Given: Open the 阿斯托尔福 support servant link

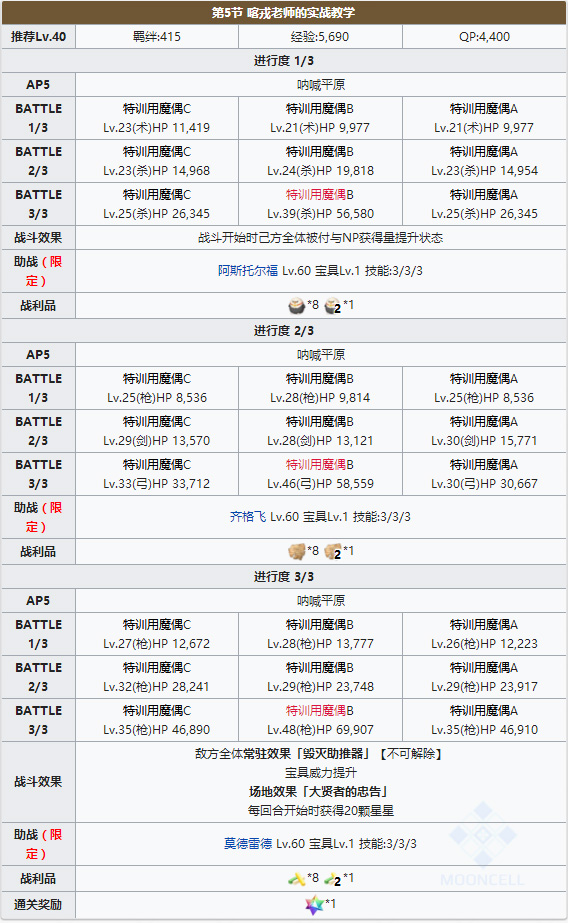Looking at the screenshot, I should coord(248,271).
